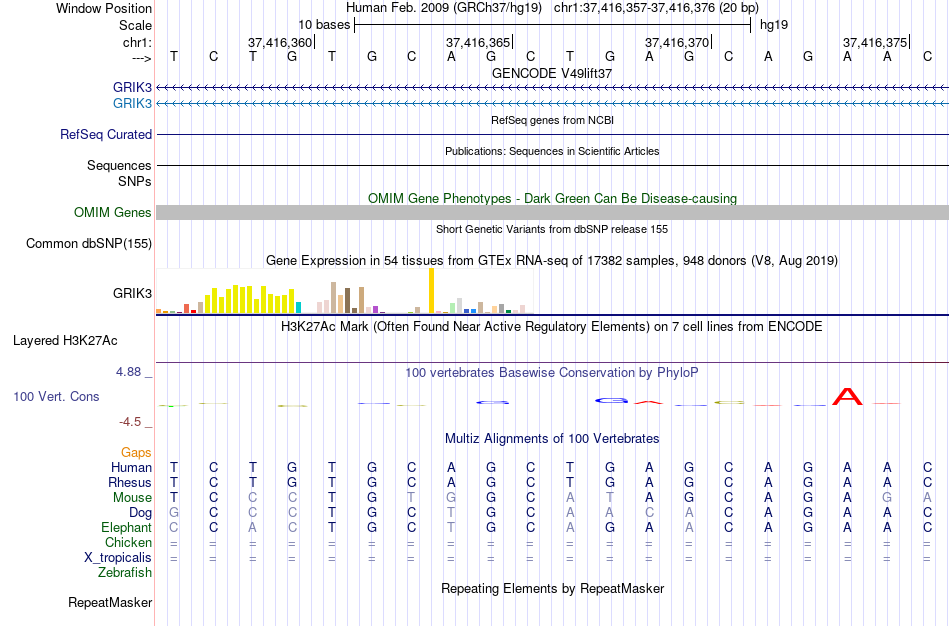Click the OMIM Gene Phenotypes track title
This screenshot has width=950, height=626.
[x=552, y=198]
